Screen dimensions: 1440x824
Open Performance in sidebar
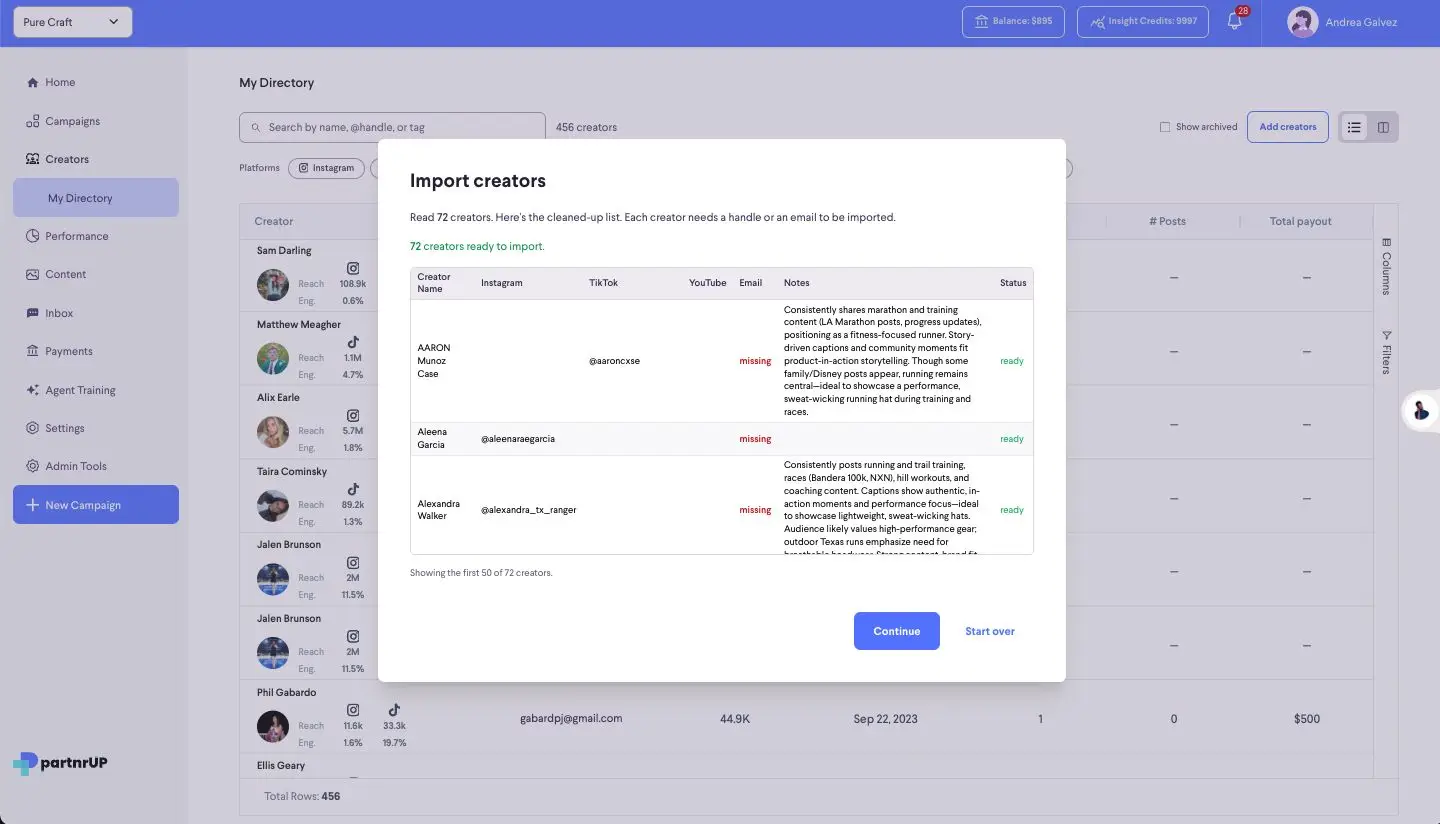76,236
